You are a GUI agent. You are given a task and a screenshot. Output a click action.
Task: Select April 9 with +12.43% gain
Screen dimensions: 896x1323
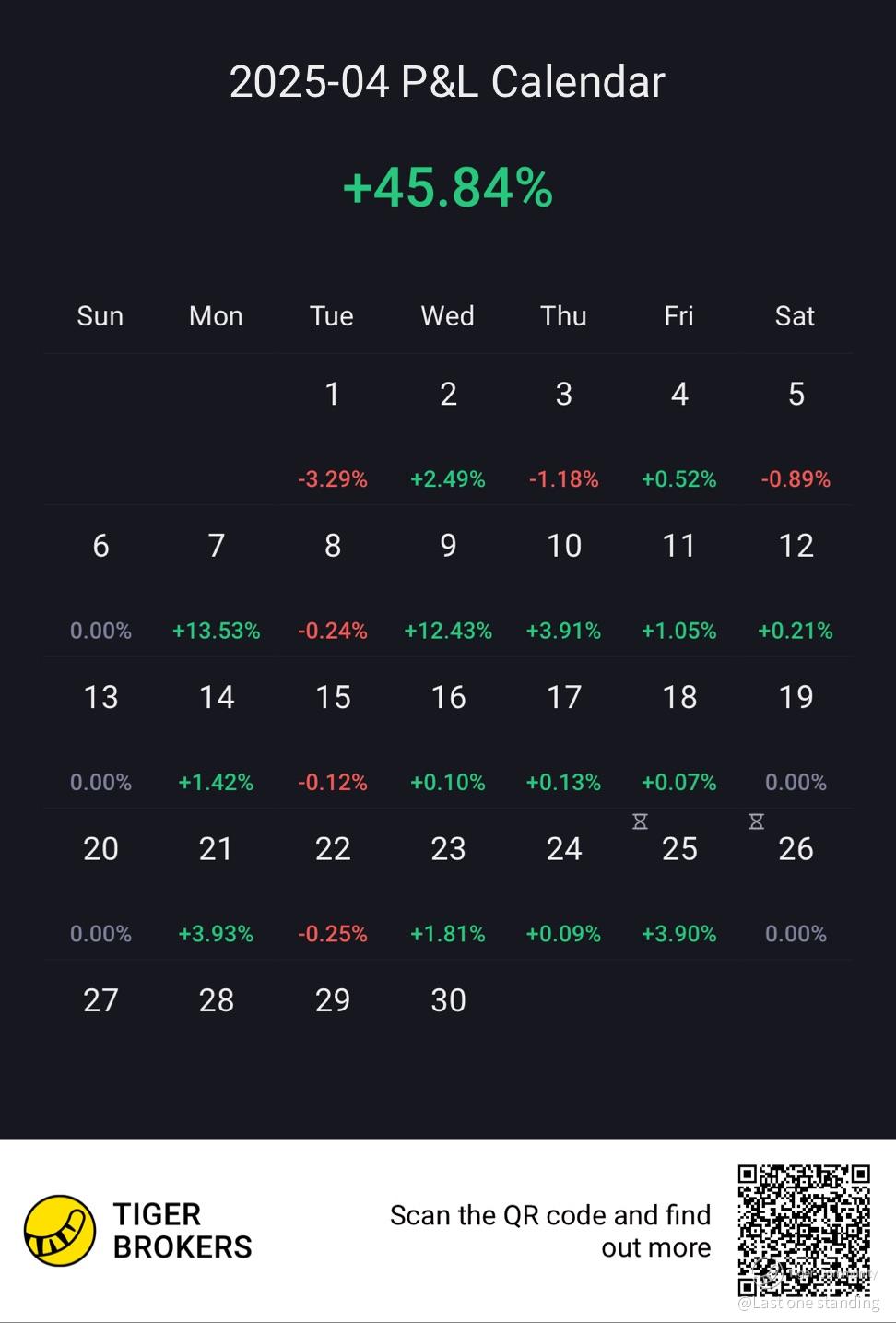[448, 581]
